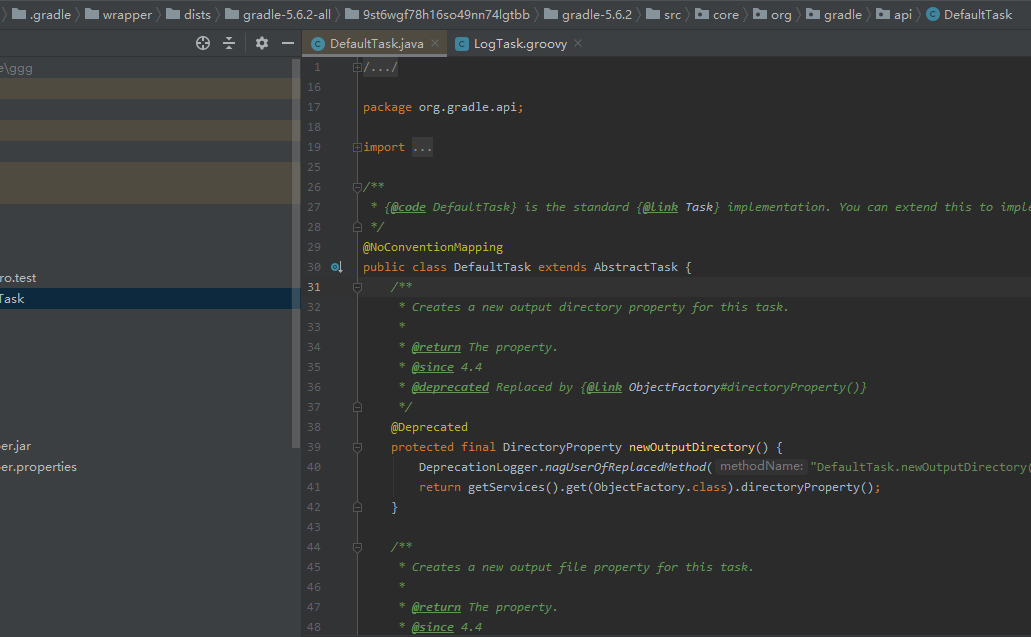Image resolution: width=1031 pixels, height=637 pixels.
Task: Open the Project panel settings gear
Action: tap(260, 43)
